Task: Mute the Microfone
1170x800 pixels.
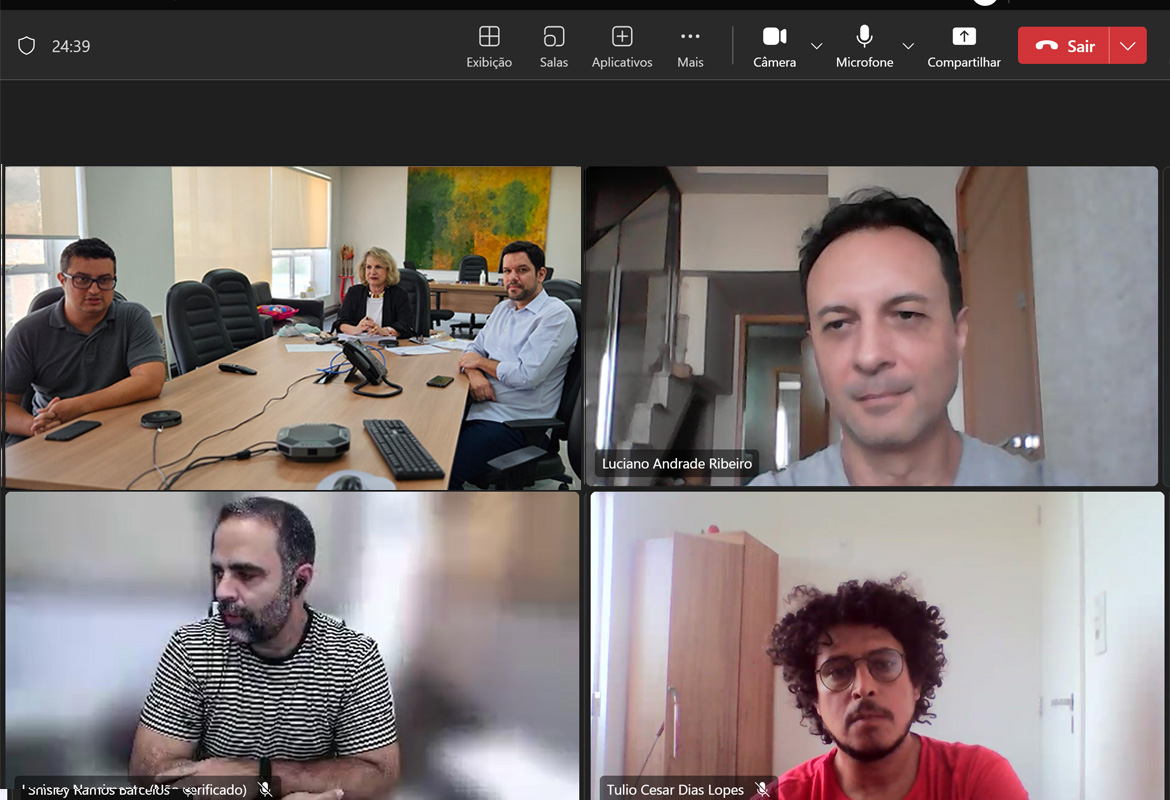Action: pyautogui.click(x=864, y=46)
